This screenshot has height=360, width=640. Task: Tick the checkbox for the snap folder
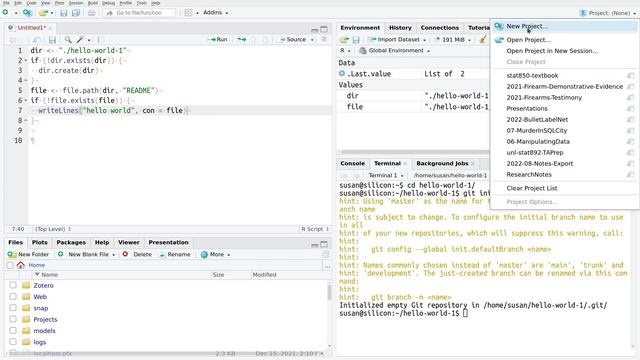point(13,308)
